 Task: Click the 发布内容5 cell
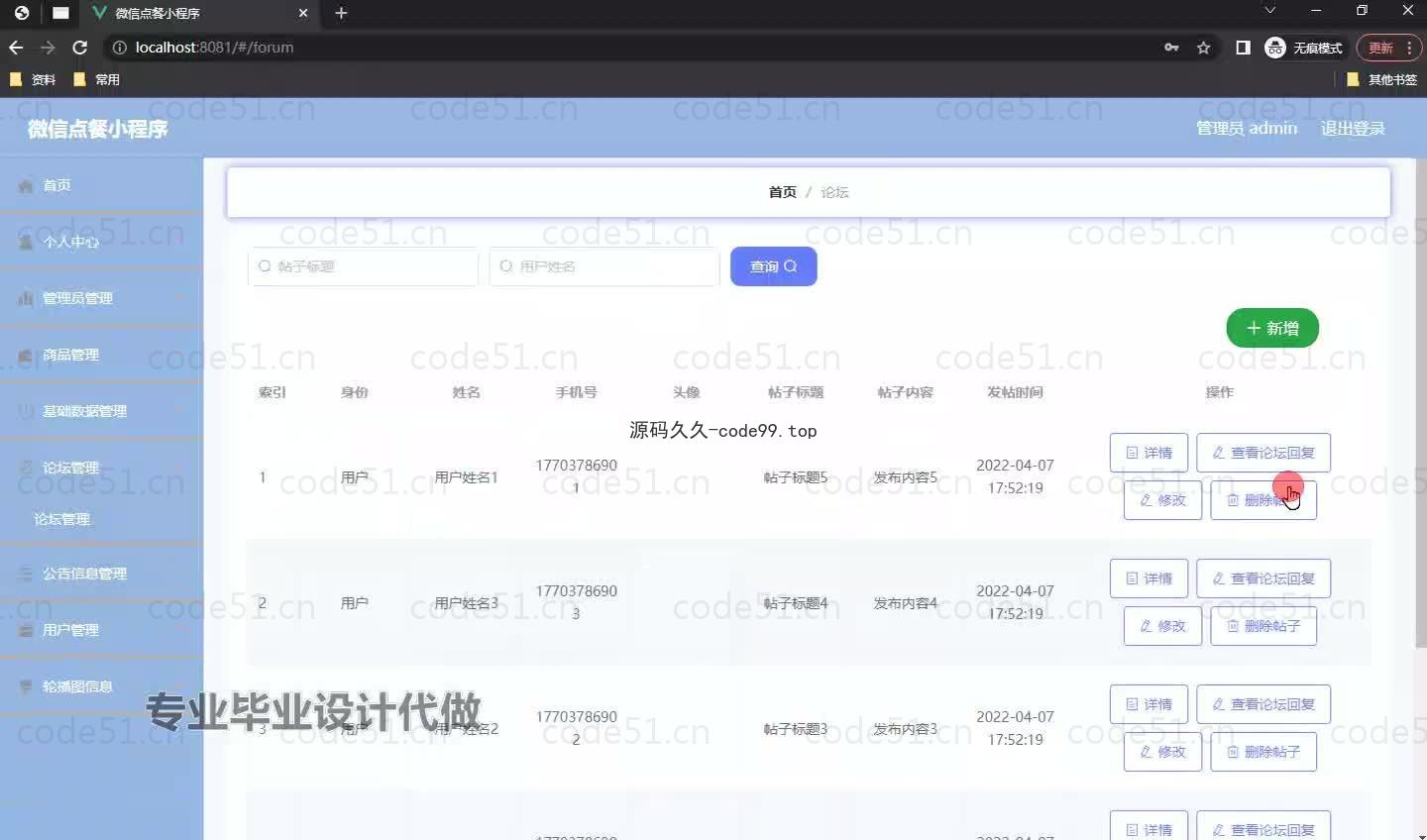(905, 477)
